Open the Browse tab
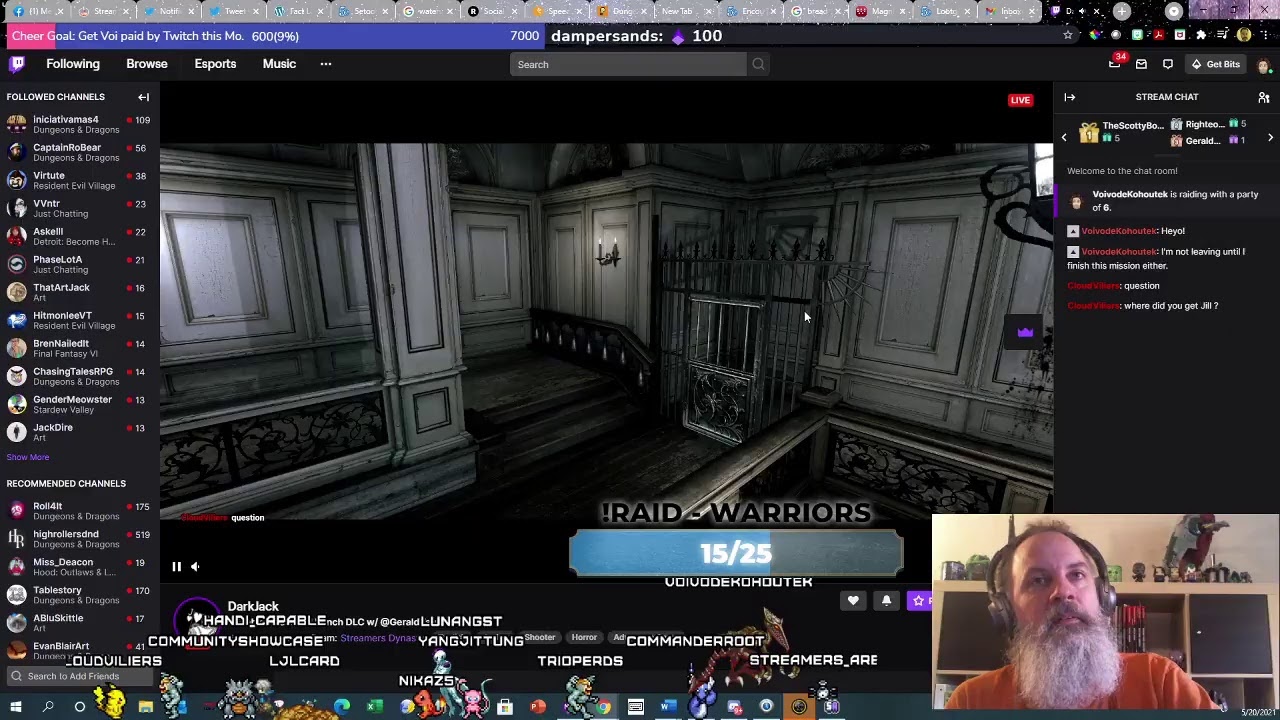 (147, 64)
